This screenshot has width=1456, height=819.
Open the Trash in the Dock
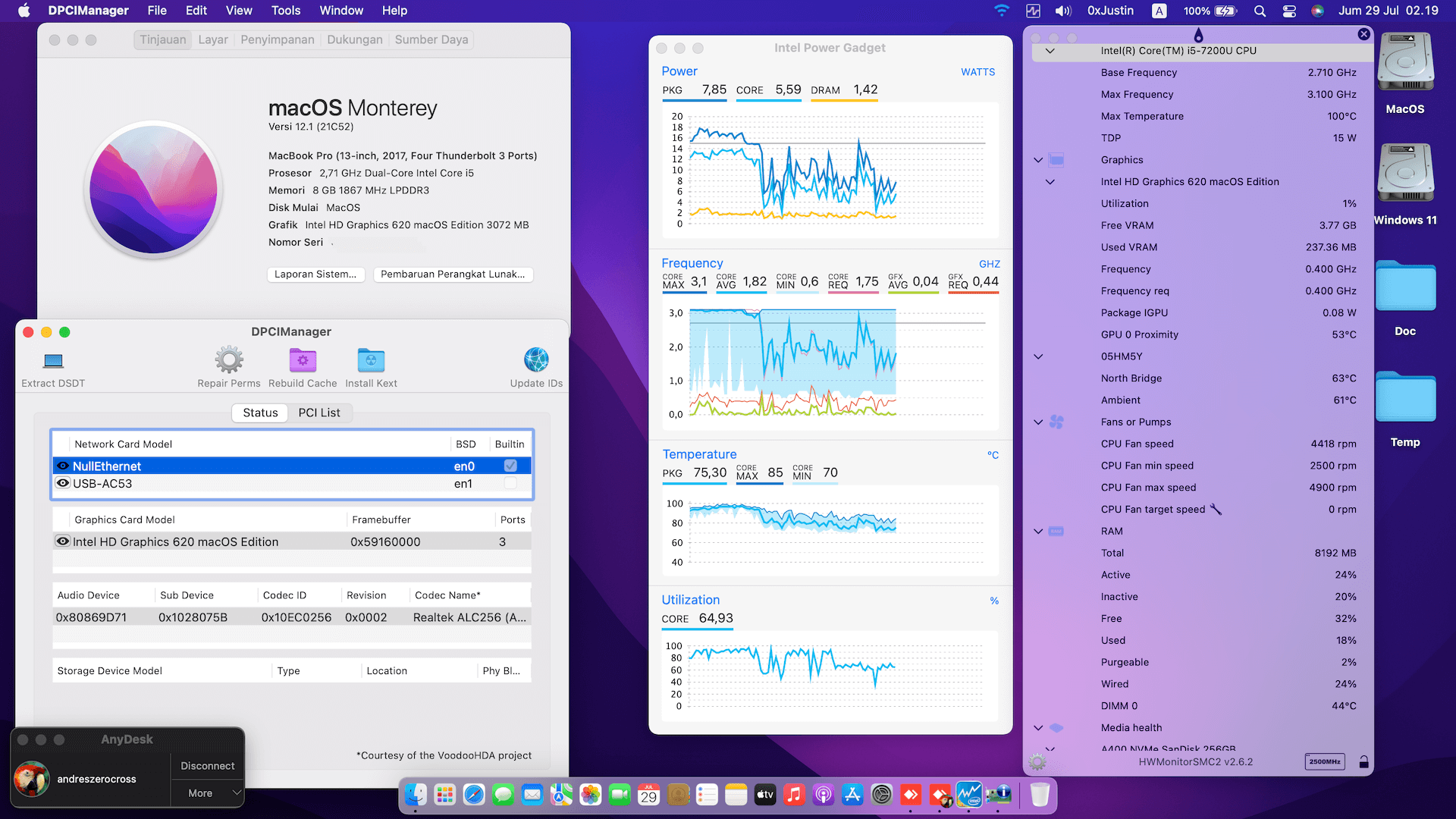pos(1040,794)
